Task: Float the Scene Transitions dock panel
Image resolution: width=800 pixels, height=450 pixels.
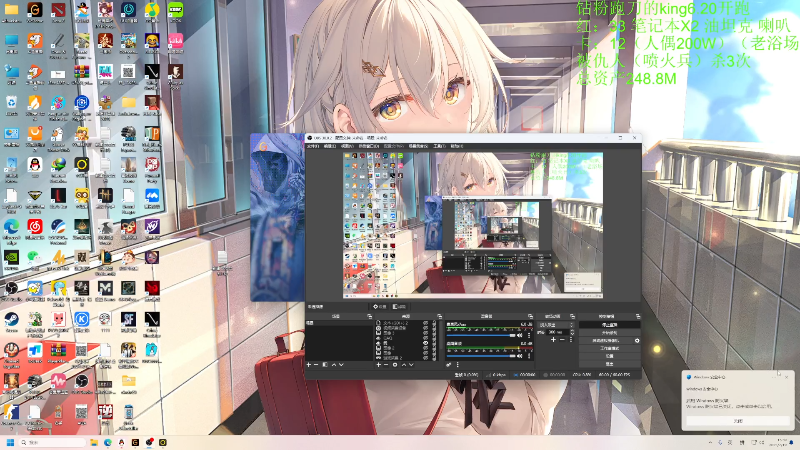Action: pos(572,316)
